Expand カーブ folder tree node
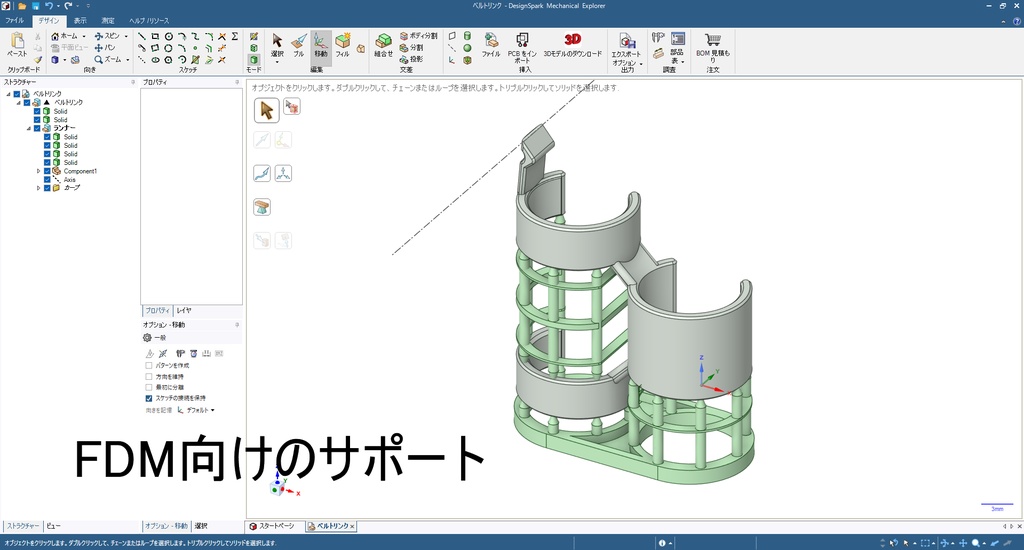This screenshot has height=550, width=1024. [x=39, y=188]
